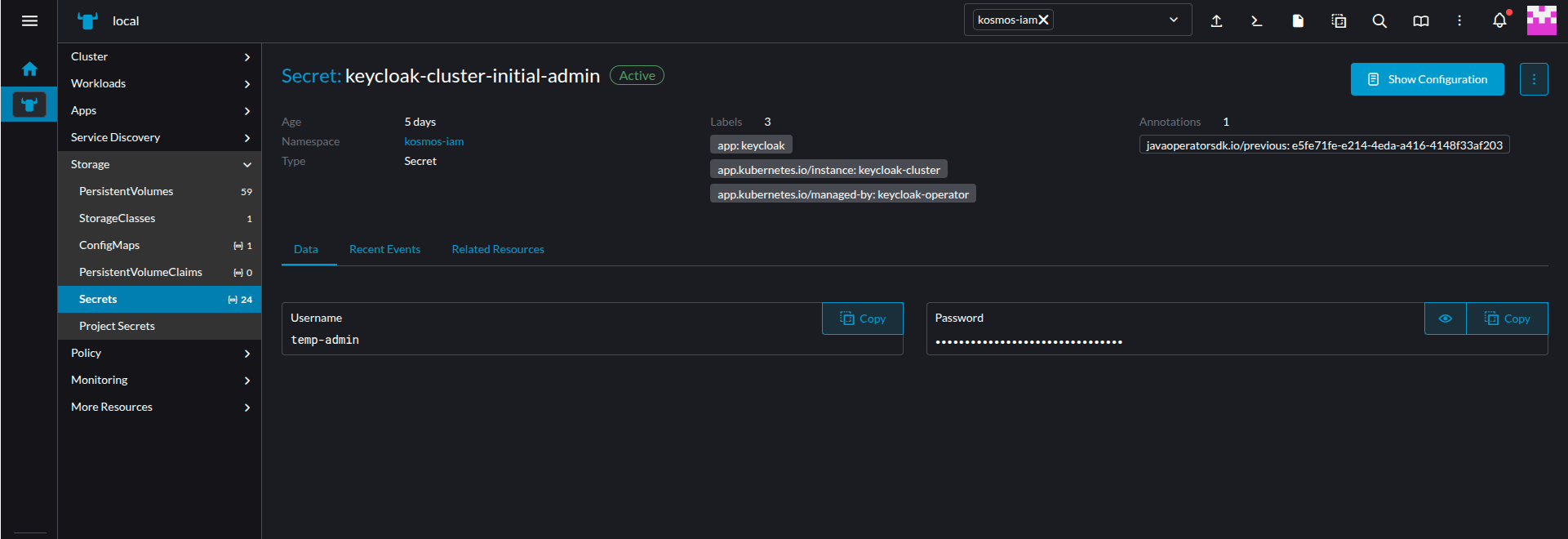Open the hamburger navigation menu
The height and width of the screenshot is (539, 1568).
[29, 21]
